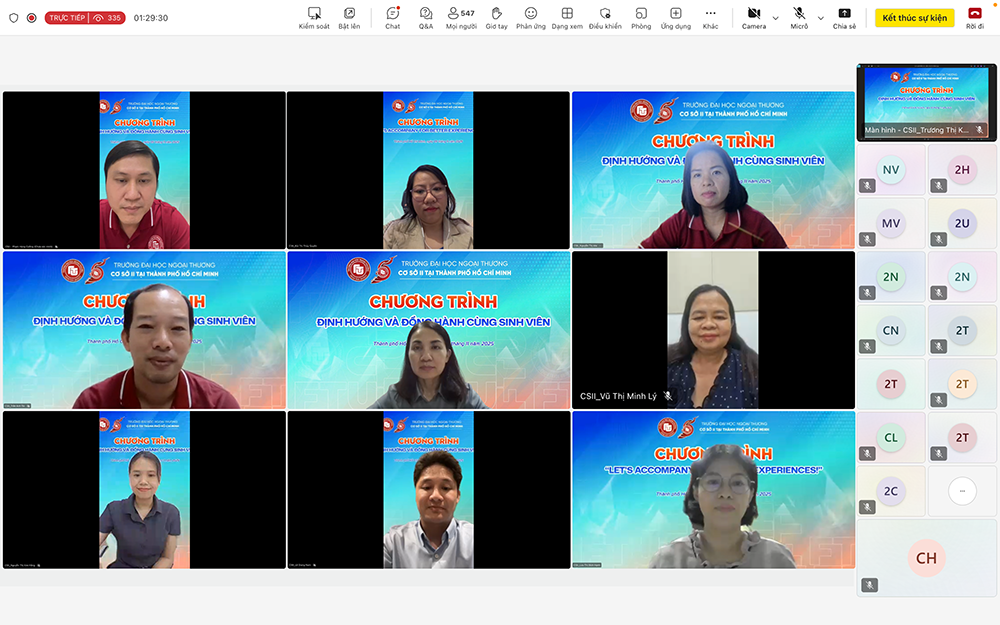Open the Mọi người participant list
This screenshot has height=625, width=1000.
pyautogui.click(x=460, y=17)
